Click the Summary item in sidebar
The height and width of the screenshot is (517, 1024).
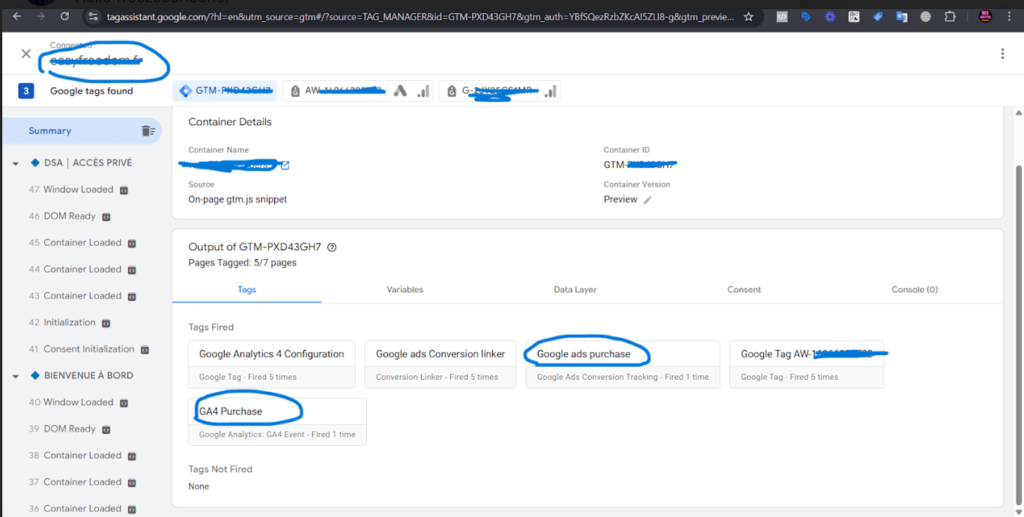[50, 131]
